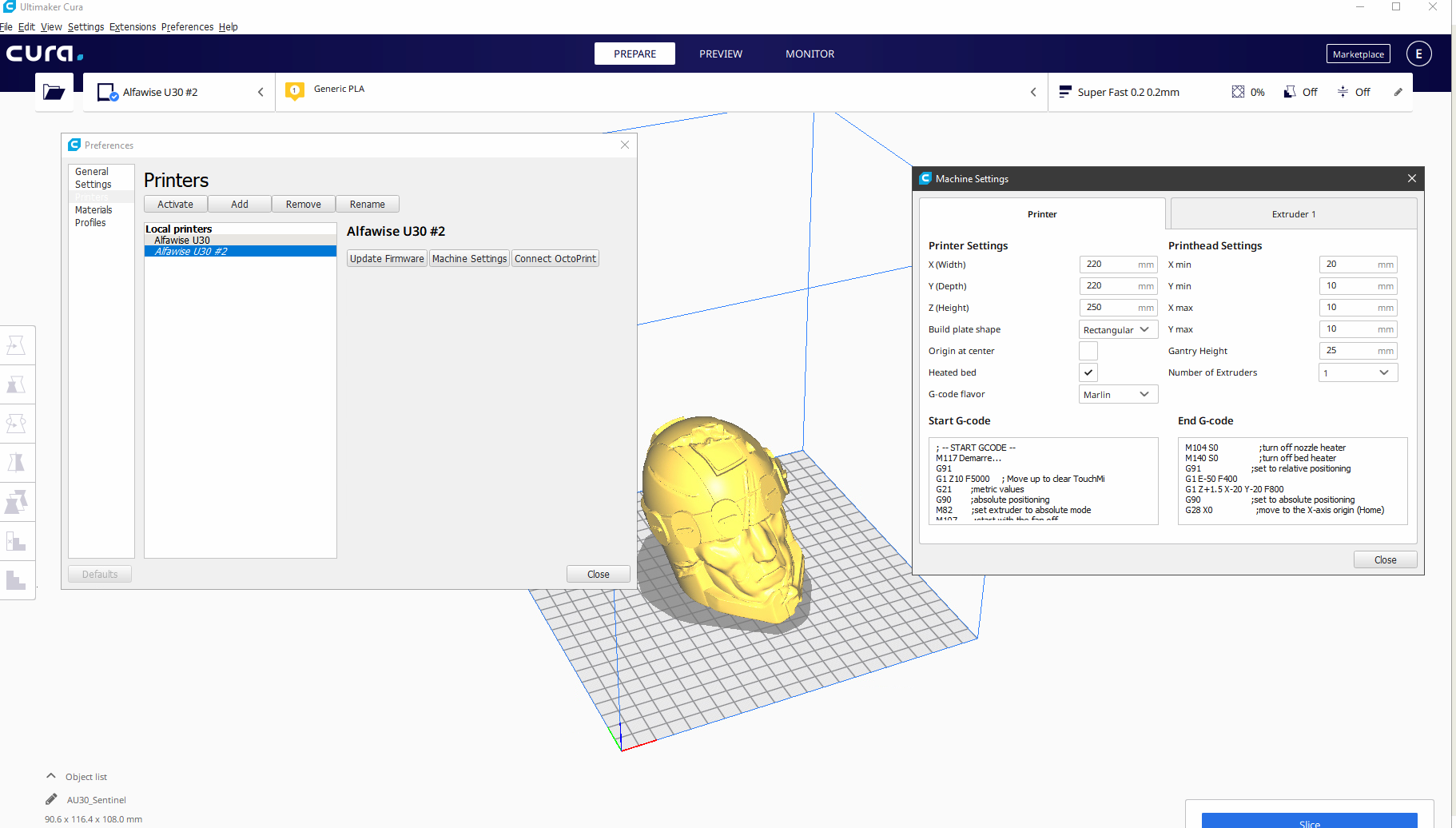Open Settings page in Preferences sidebar
Screen dimensions: 1456x828
click(x=93, y=184)
